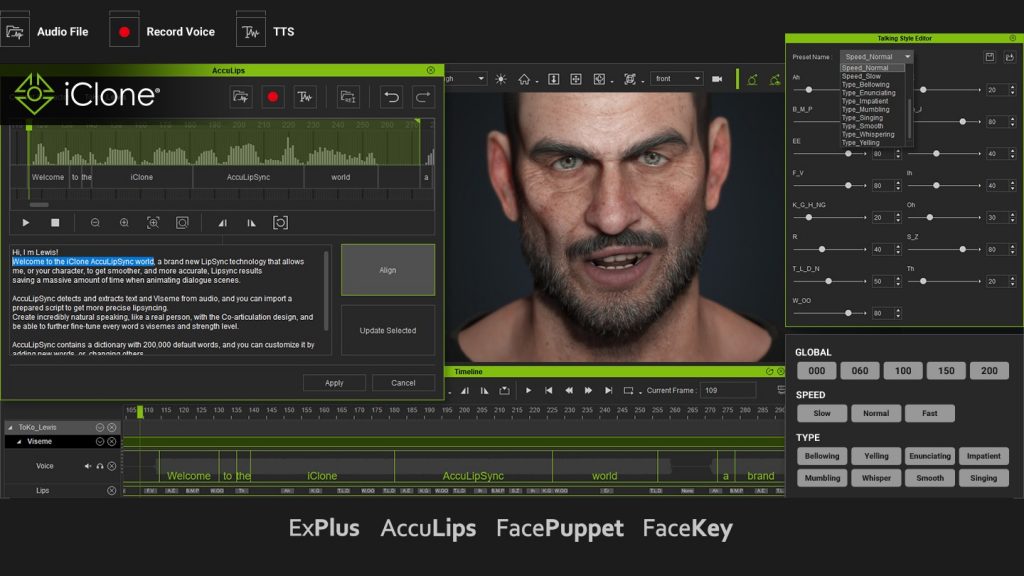Viewport: 1024px width, 576px height.
Task: Undo last AccuLips edit
Action: pyautogui.click(x=391, y=97)
